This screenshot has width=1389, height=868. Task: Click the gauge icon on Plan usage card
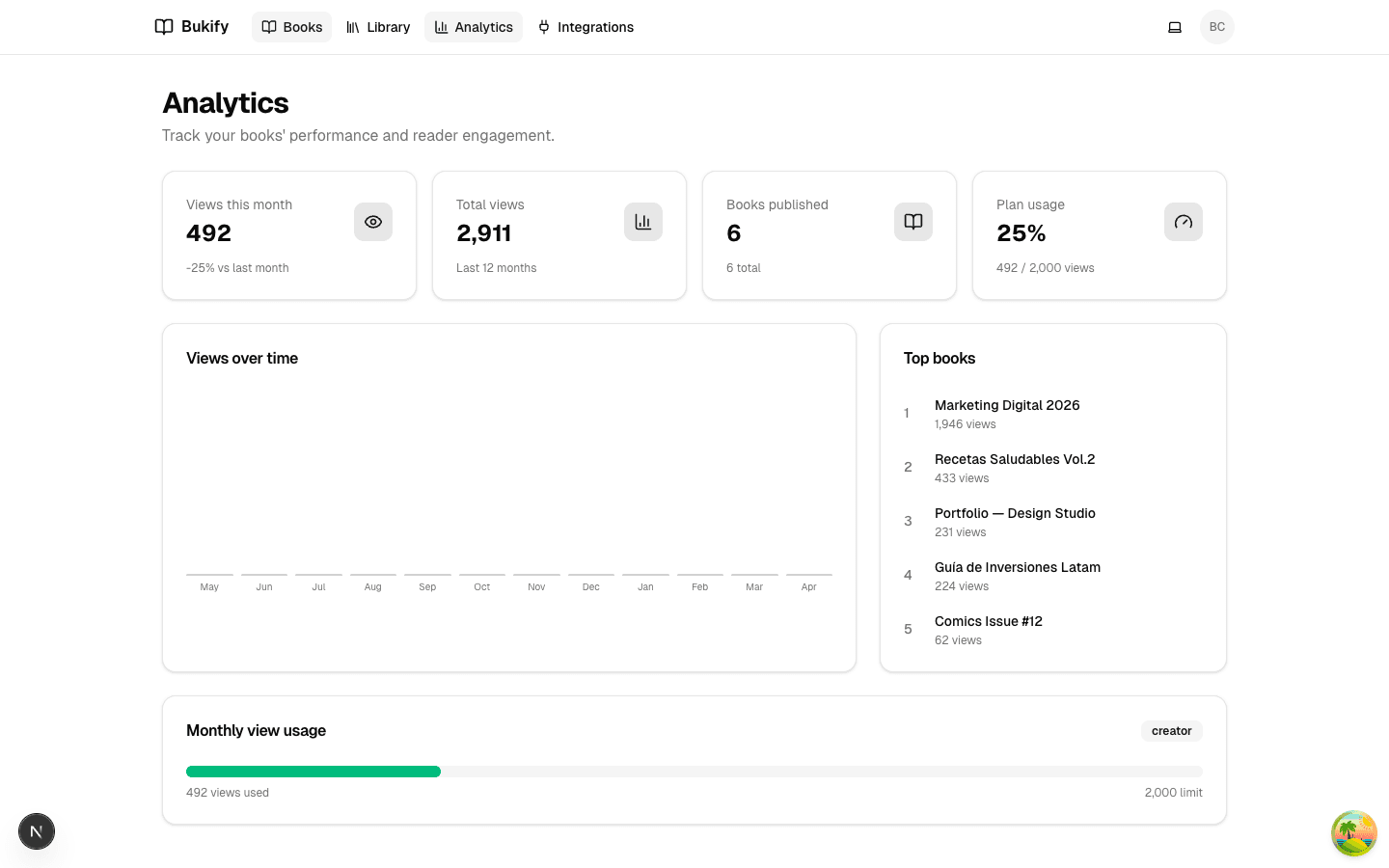point(1184,222)
